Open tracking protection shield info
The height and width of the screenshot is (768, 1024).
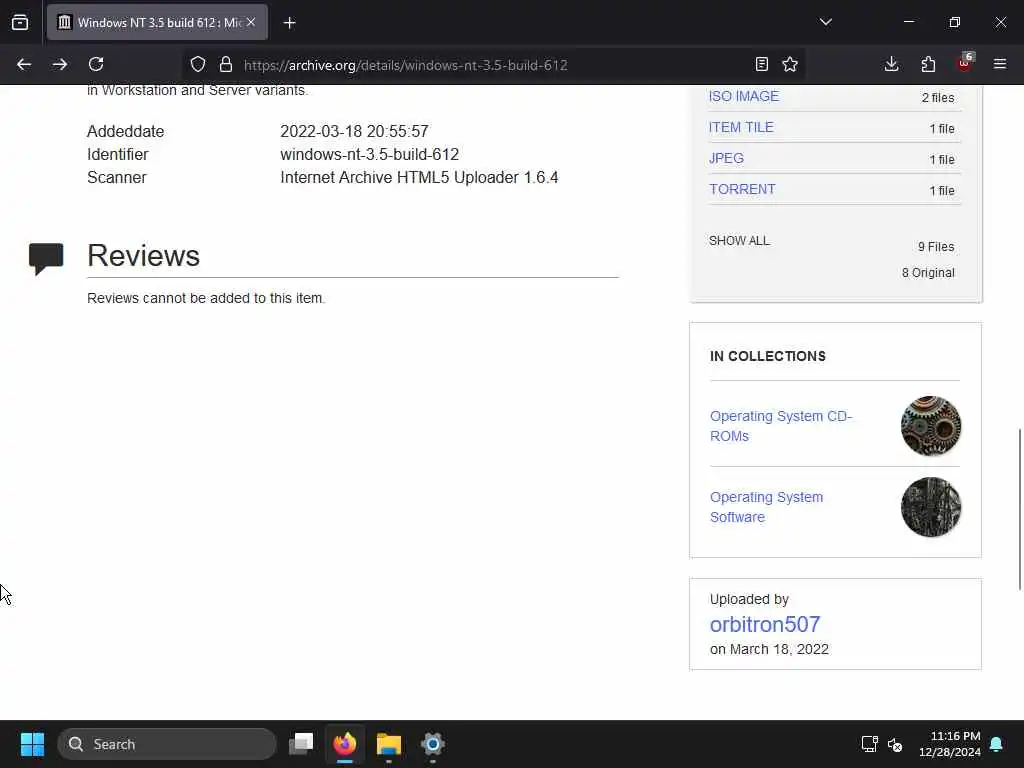198,64
